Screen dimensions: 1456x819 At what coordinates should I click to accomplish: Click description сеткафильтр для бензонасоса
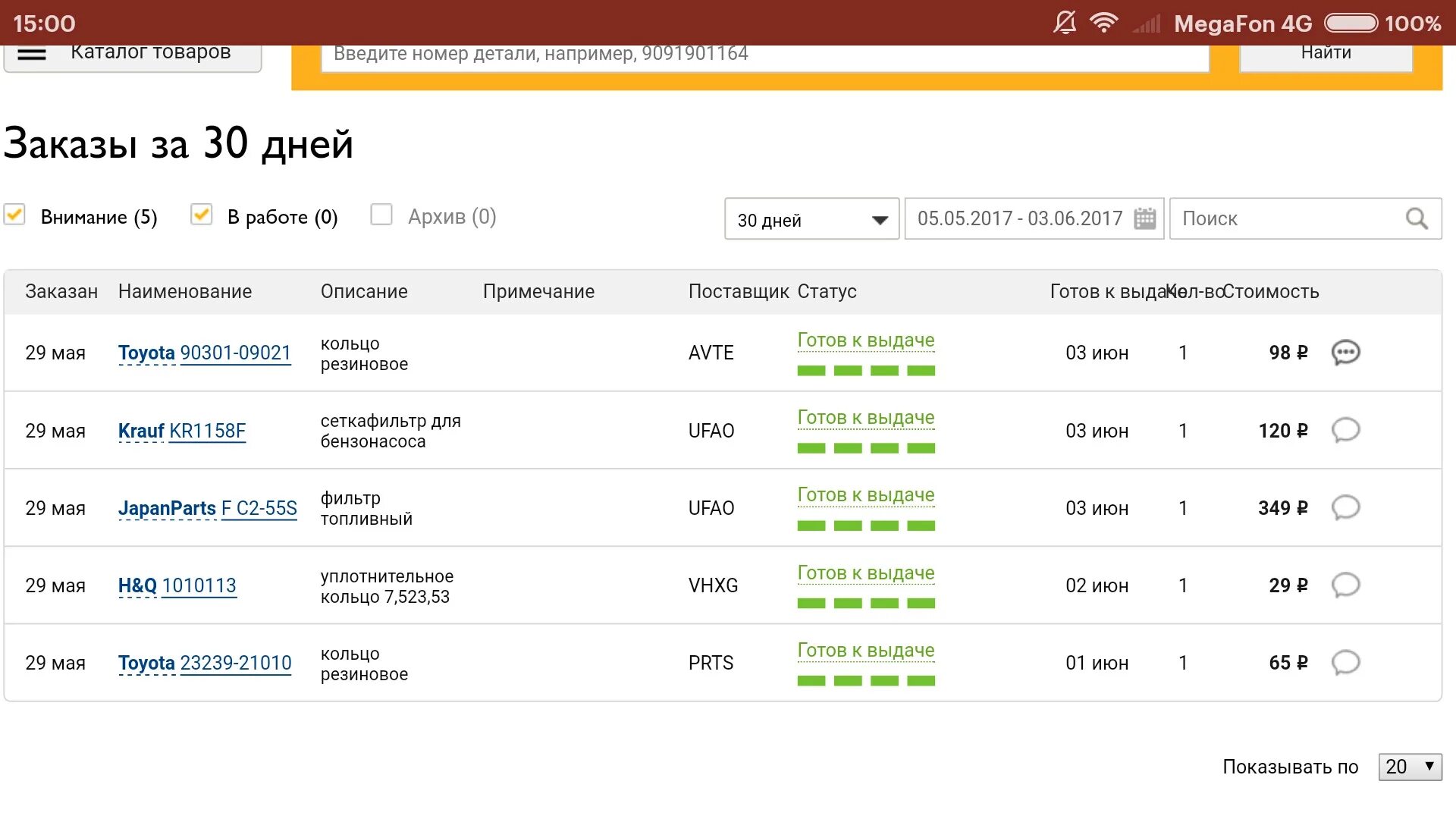(391, 431)
